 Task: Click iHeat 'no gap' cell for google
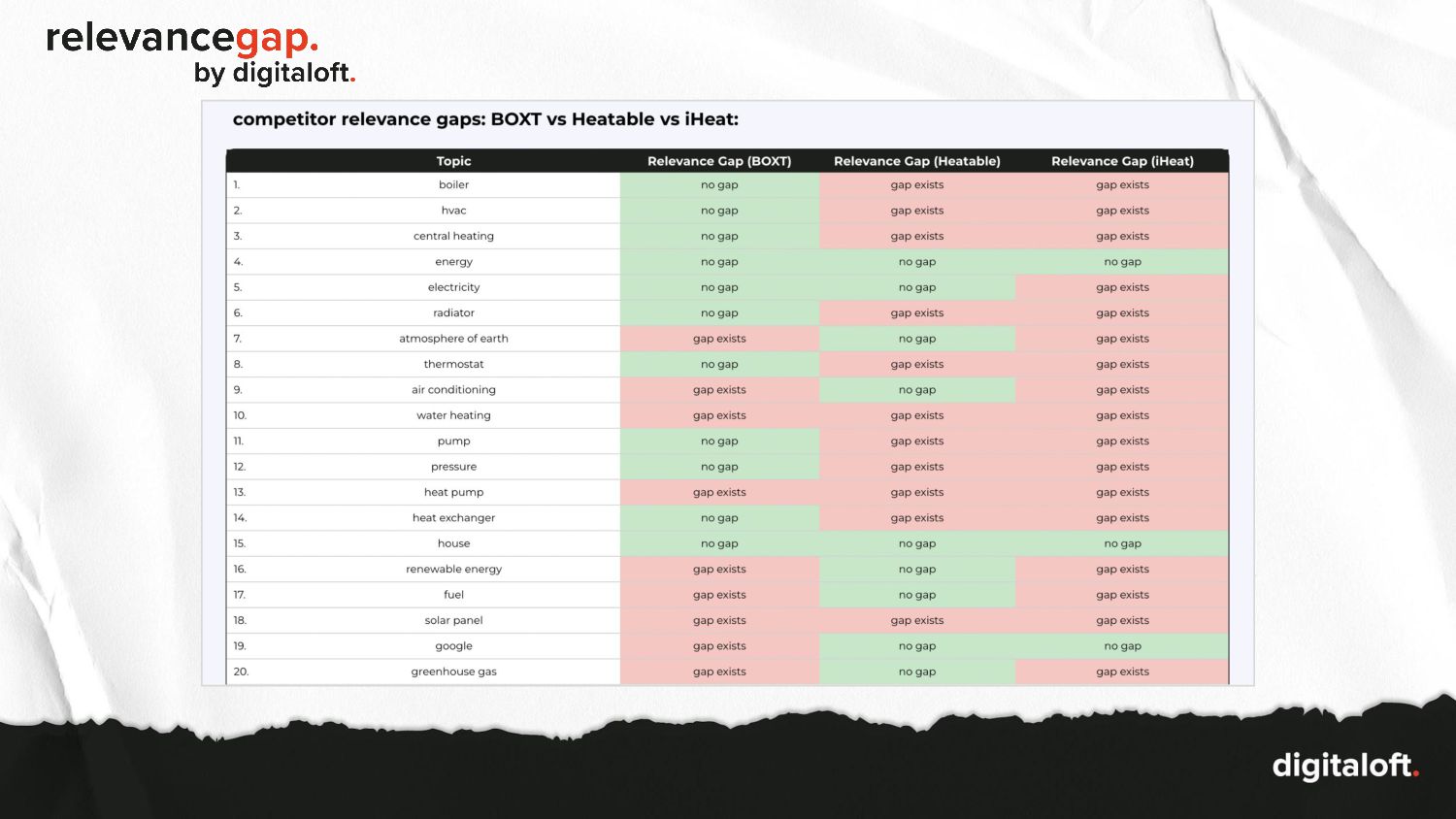point(1122,646)
